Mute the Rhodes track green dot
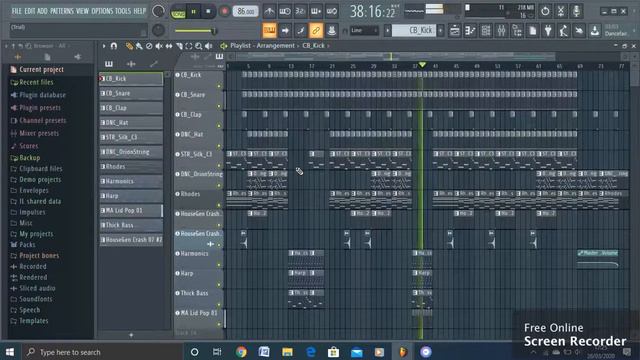640x360 pixels. [x=219, y=205]
